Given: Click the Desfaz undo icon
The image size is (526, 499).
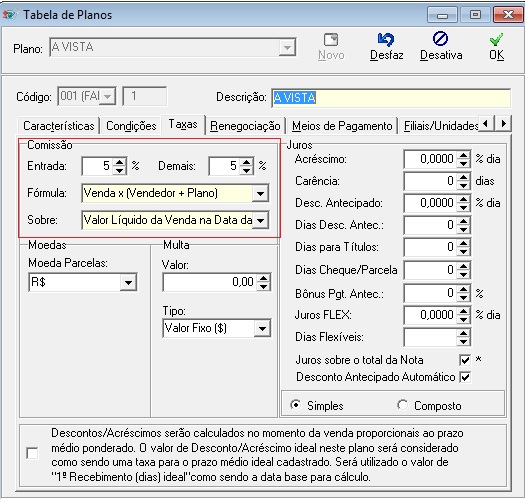Looking at the screenshot, I should [x=386, y=40].
